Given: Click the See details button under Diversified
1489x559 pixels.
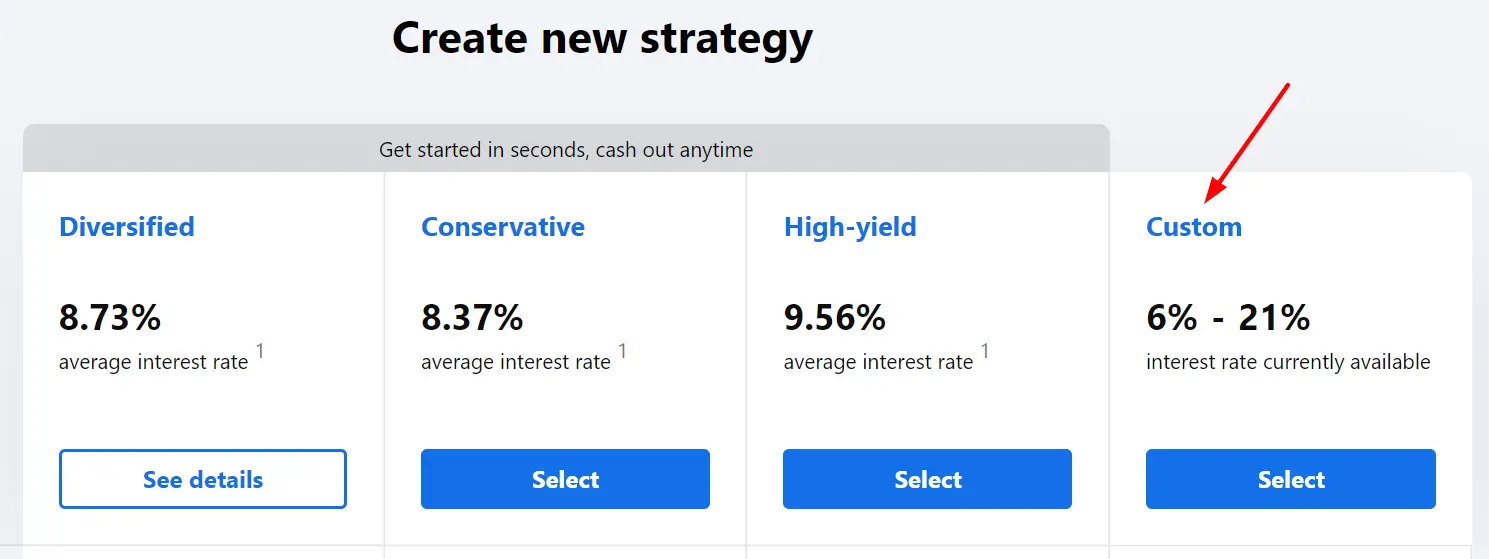Looking at the screenshot, I should (203, 479).
